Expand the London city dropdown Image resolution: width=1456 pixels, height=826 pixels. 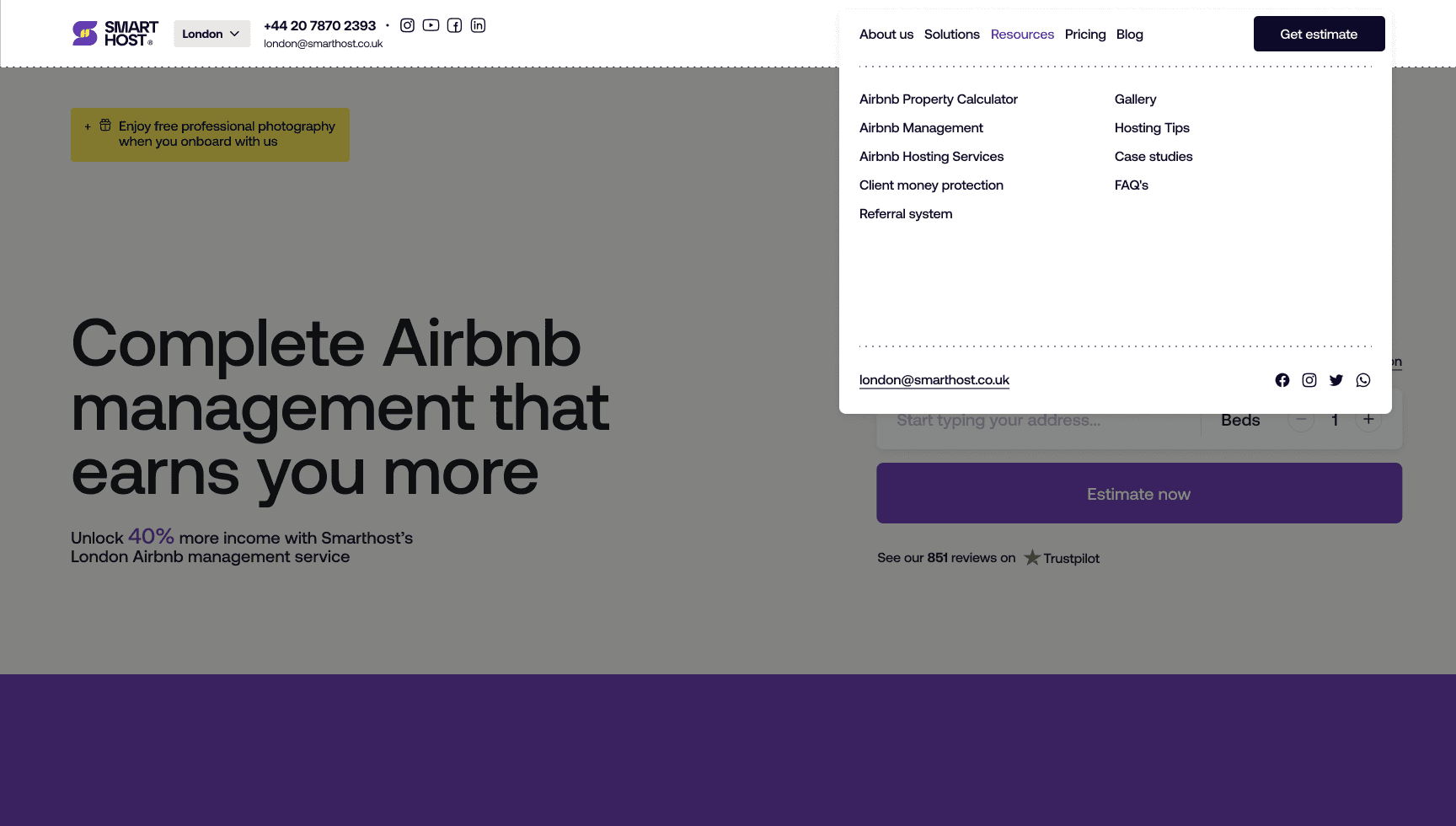[x=211, y=34]
